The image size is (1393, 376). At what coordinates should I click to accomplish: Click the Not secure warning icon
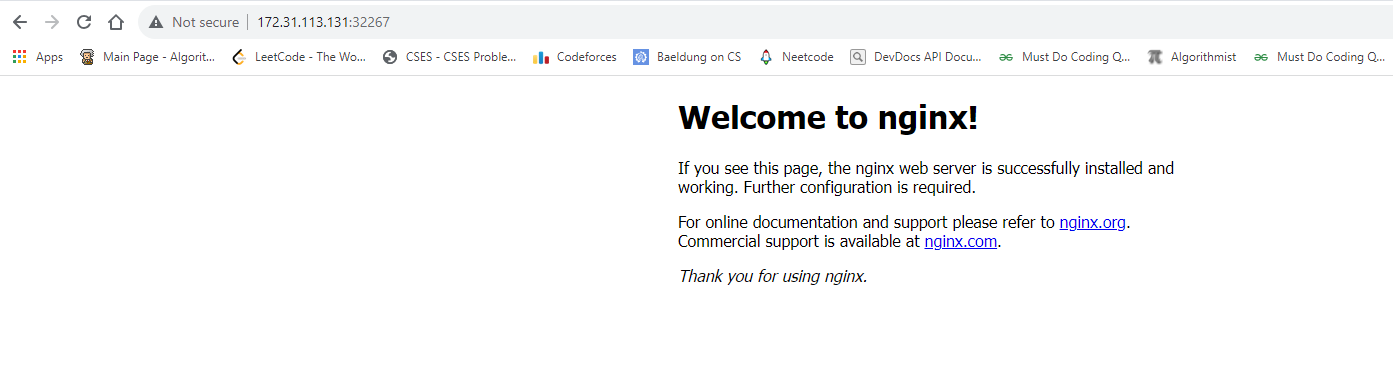pos(156,22)
